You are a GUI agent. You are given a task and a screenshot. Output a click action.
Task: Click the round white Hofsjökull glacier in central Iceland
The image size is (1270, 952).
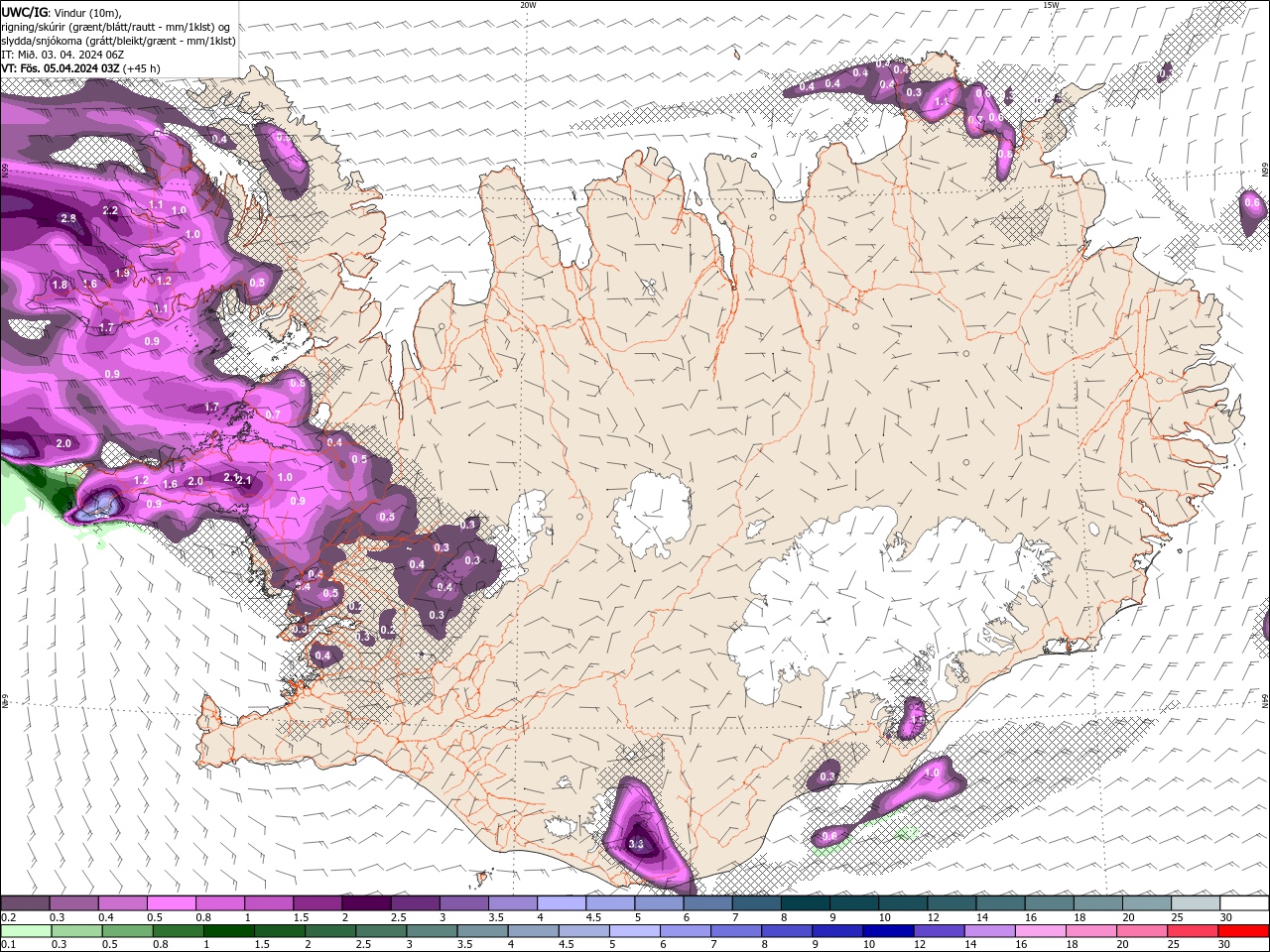click(x=652, y=514)
